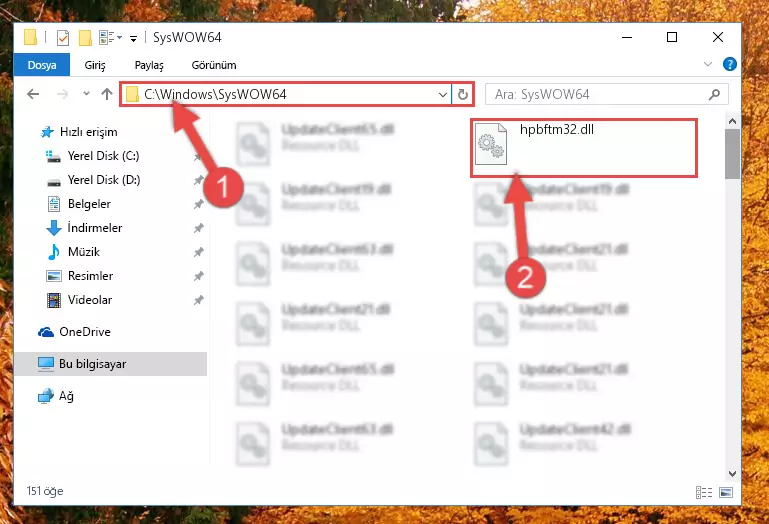The height and width of the screenshot is (524, 769).
Task: Click the pin icon next to Videolar
Action: tap(198, 300)
